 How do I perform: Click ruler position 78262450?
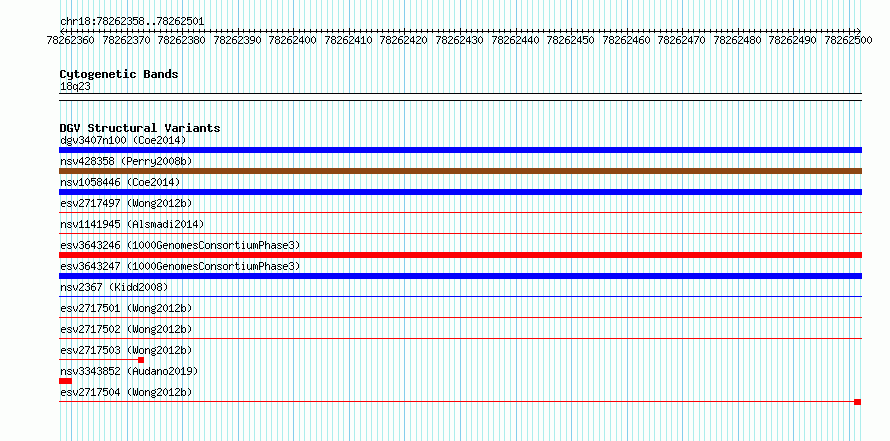click(571, 40)
